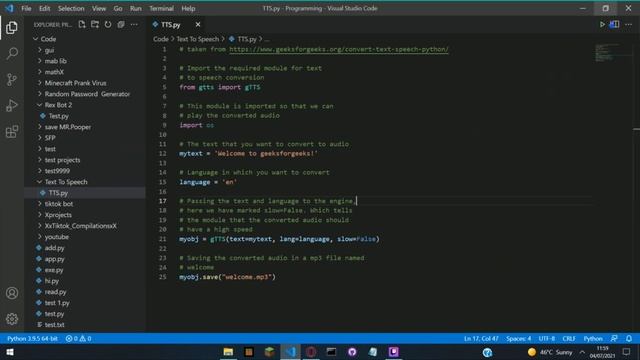640x360 pixels.
Task: Open Explorer more actions ellipsis
Action: pyautogui.click(x=134, y=24)
